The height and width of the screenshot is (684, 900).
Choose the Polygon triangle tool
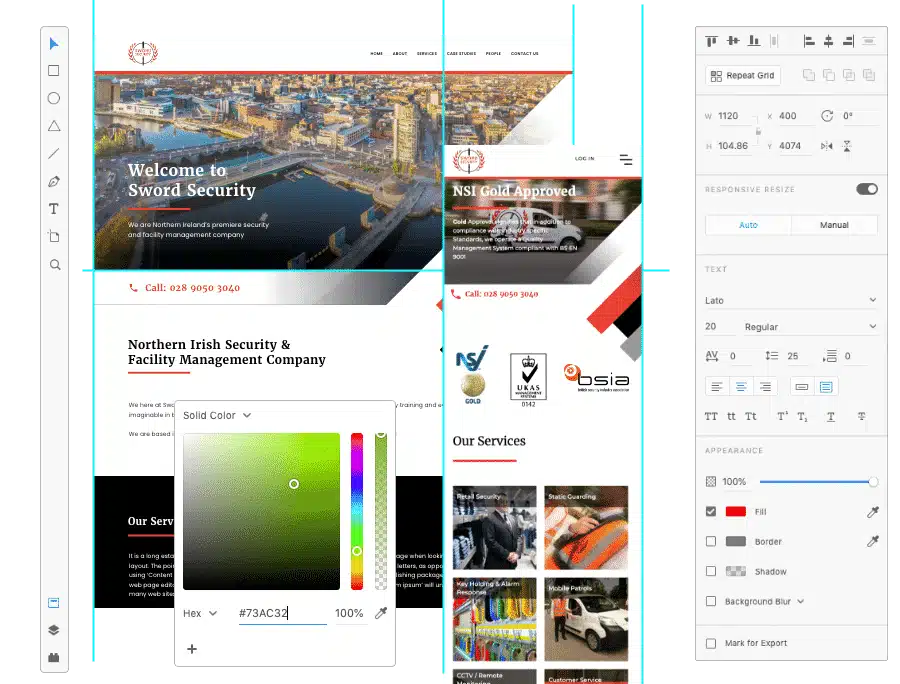coord(54,126)
